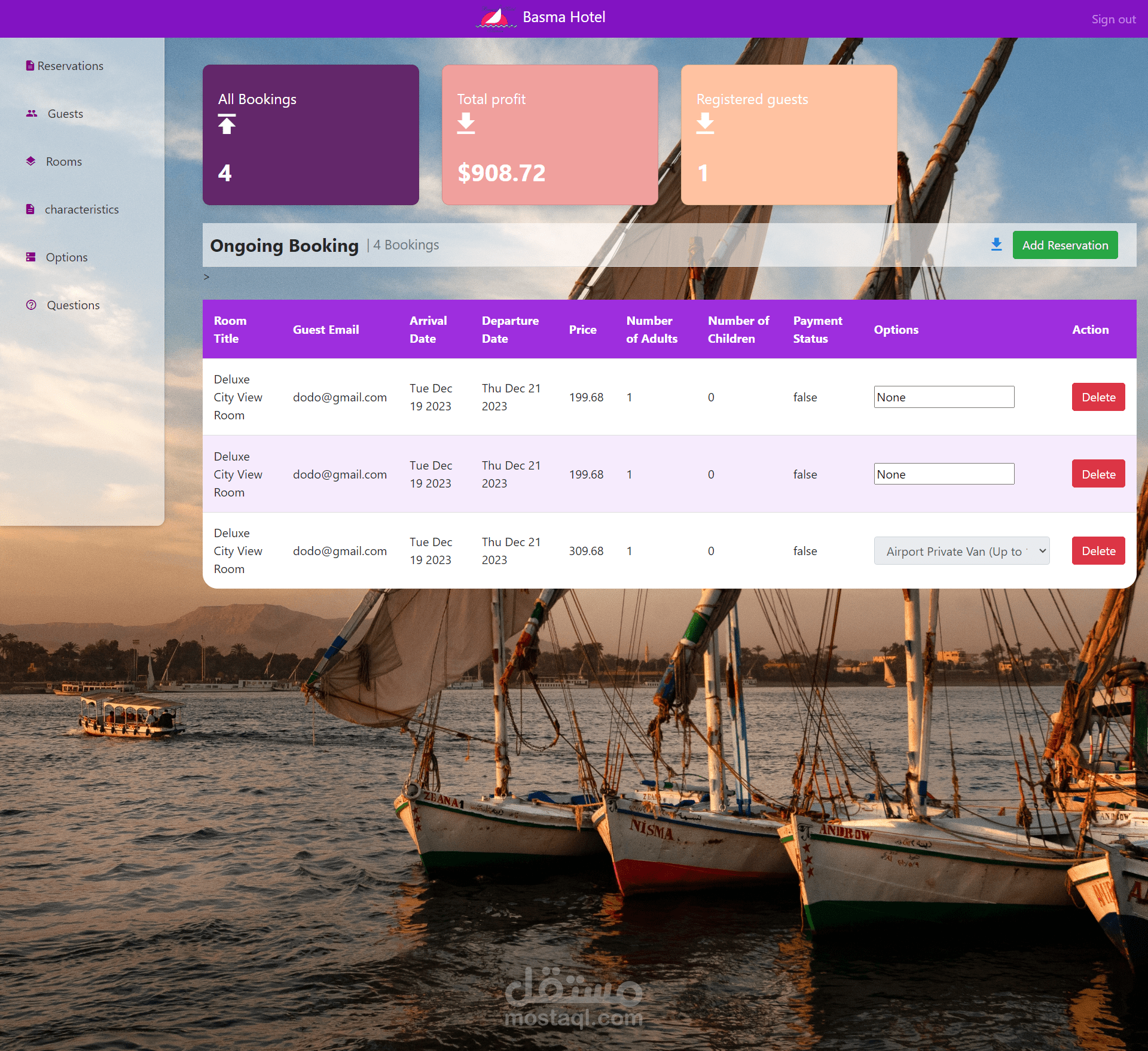
Task: Click the first row's None options field
Action: [944, 397]
